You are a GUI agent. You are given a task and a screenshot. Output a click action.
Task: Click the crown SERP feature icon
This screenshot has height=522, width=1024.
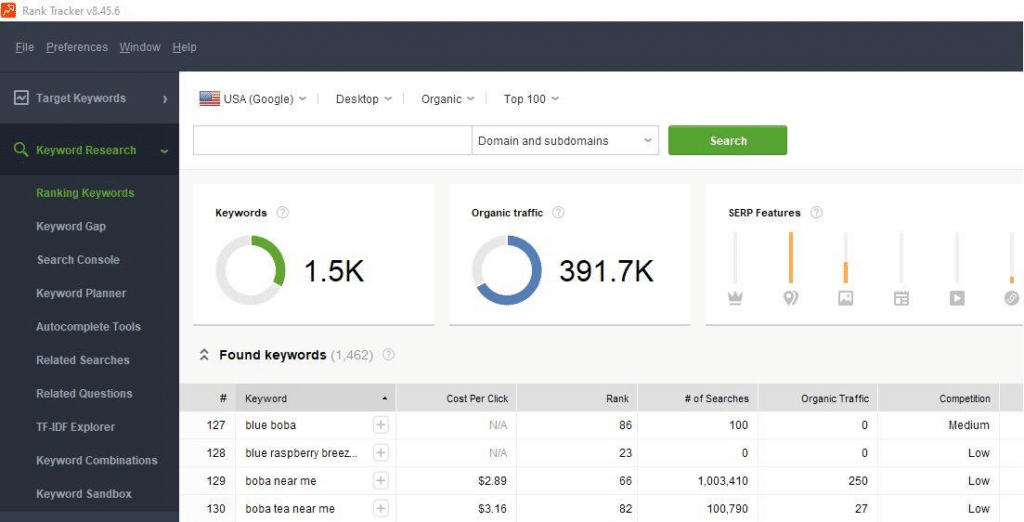click(735, 299)
